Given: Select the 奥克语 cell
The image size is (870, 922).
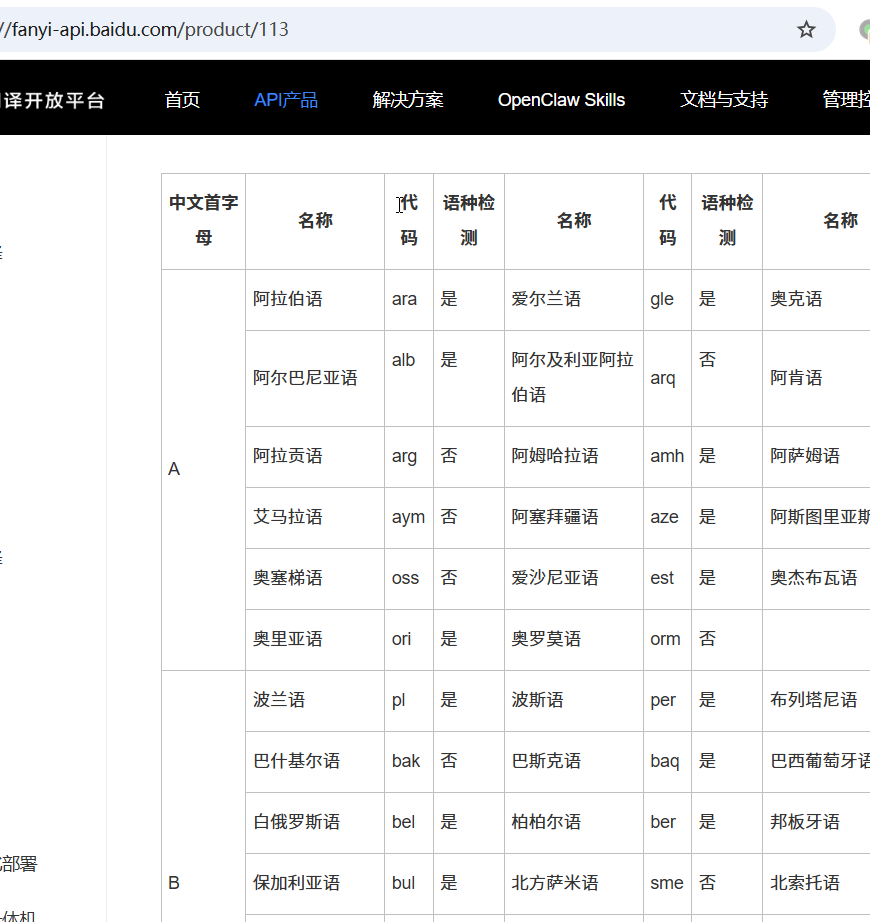Looking at the screenshot, I should click(817, 300).
